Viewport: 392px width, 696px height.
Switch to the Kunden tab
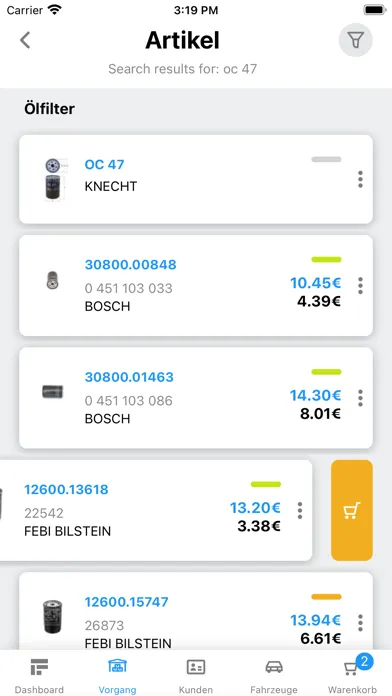(196, 676)
